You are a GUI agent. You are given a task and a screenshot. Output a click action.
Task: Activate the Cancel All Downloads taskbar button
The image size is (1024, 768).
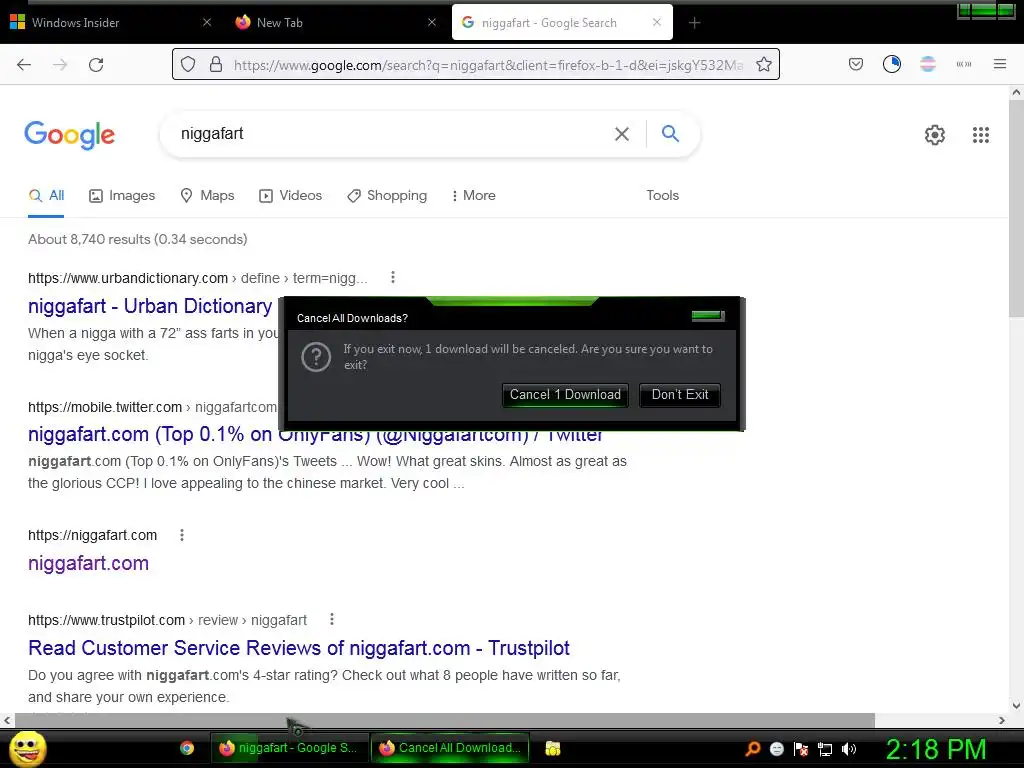(449, 748)
